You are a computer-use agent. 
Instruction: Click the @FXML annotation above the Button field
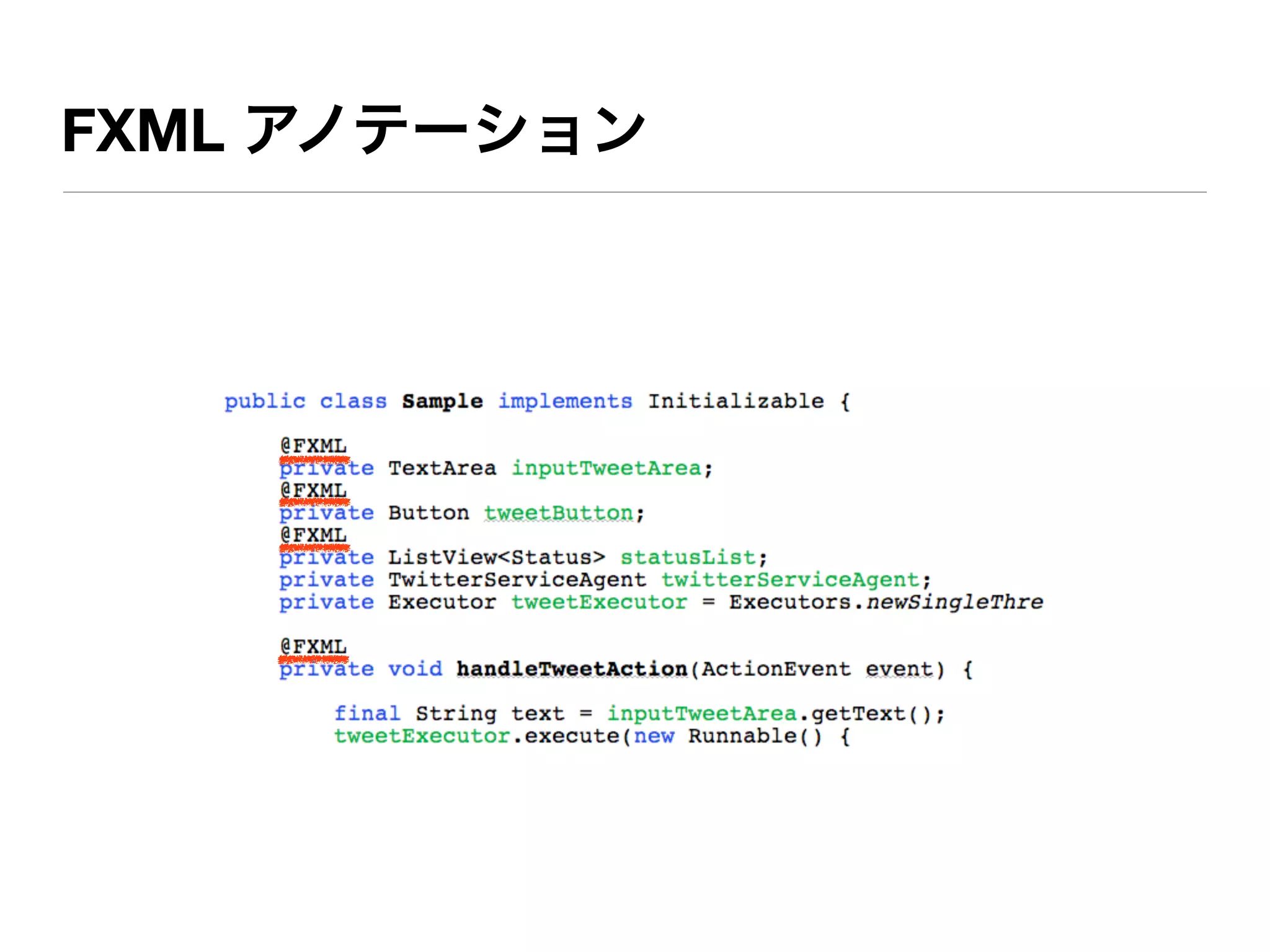click(313, 490)
